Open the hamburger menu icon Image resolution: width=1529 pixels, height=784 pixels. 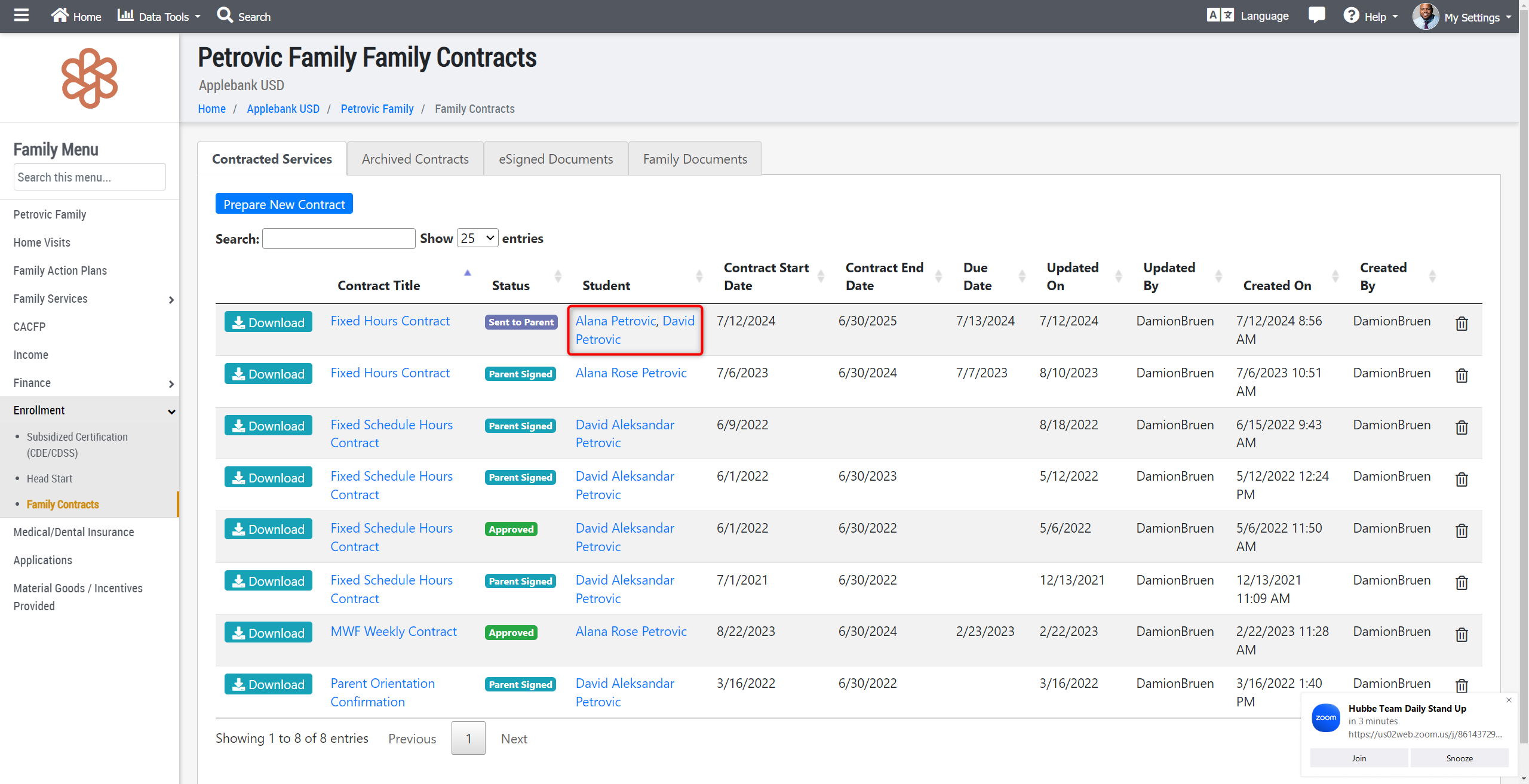click(x=22, y=16)
